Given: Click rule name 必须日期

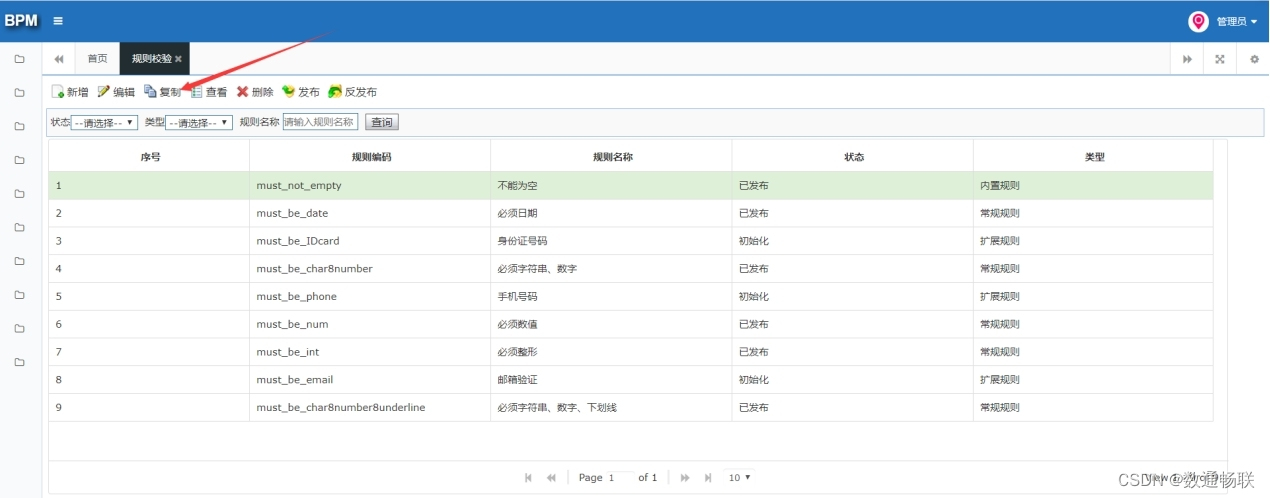Looking at the screenshot, I should coord(517,213).
